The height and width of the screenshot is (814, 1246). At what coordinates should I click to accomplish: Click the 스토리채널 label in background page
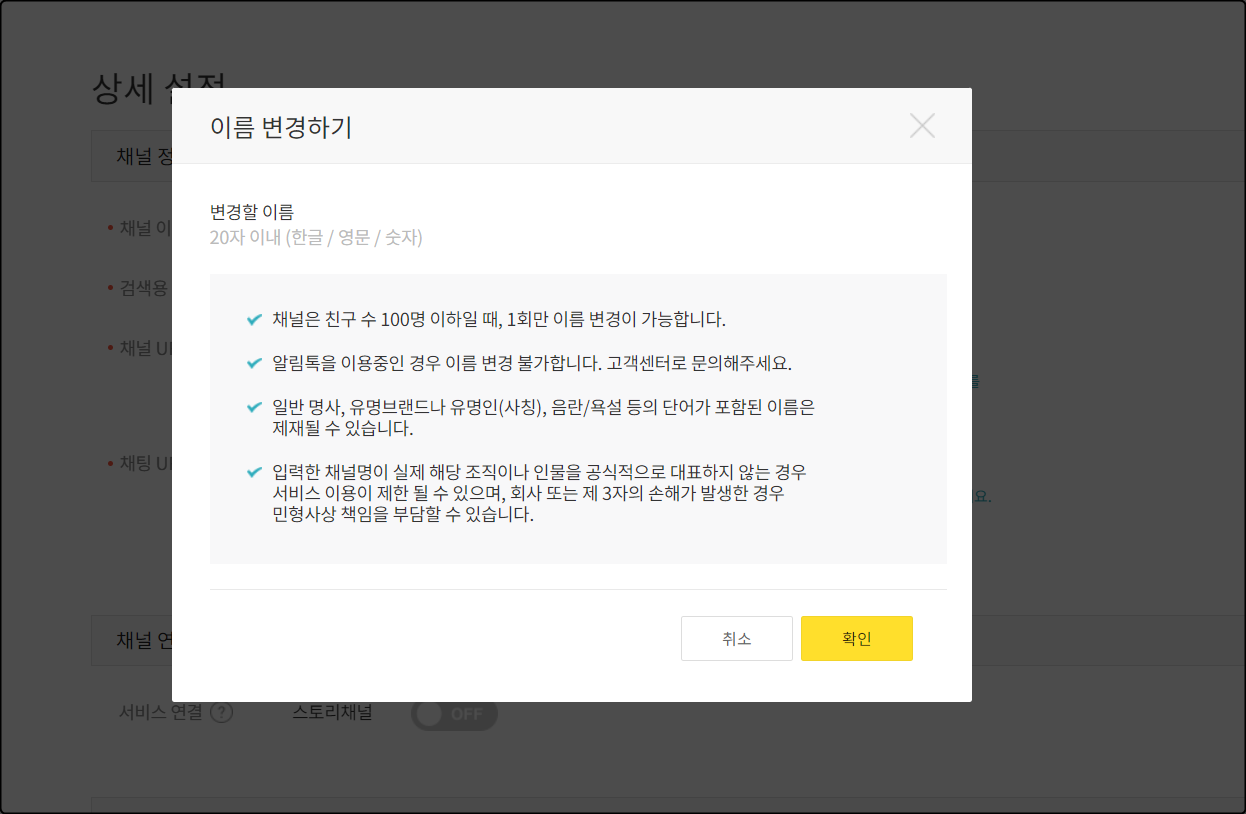[332, 713]
